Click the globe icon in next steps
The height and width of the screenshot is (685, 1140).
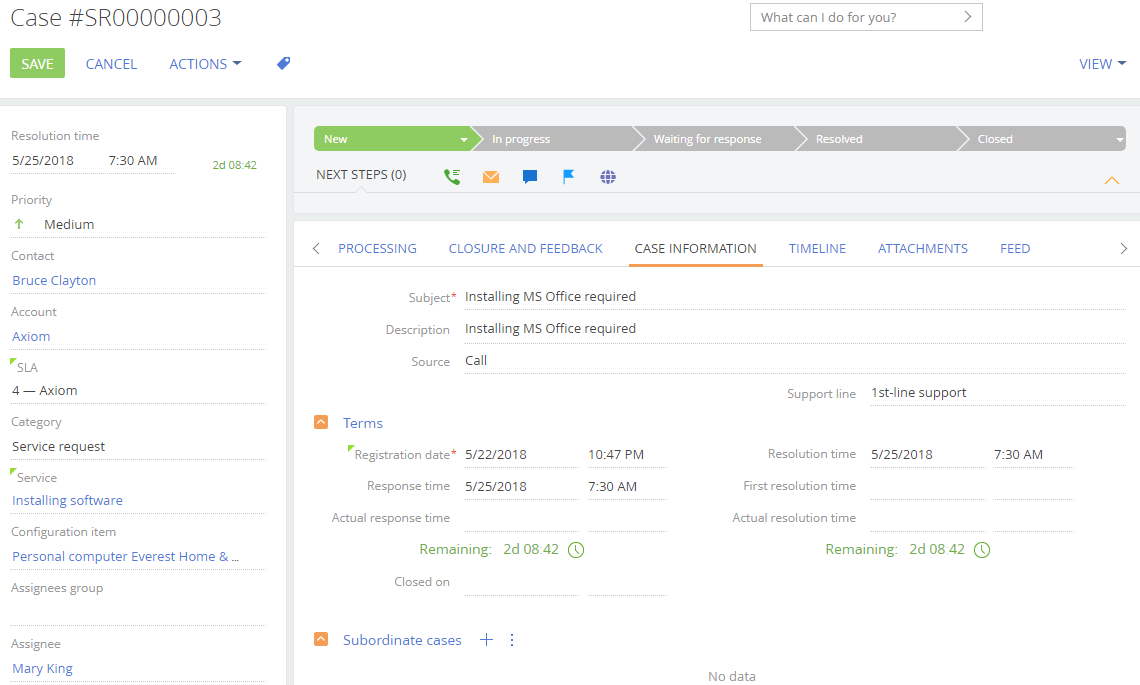[x=608, y=177]
